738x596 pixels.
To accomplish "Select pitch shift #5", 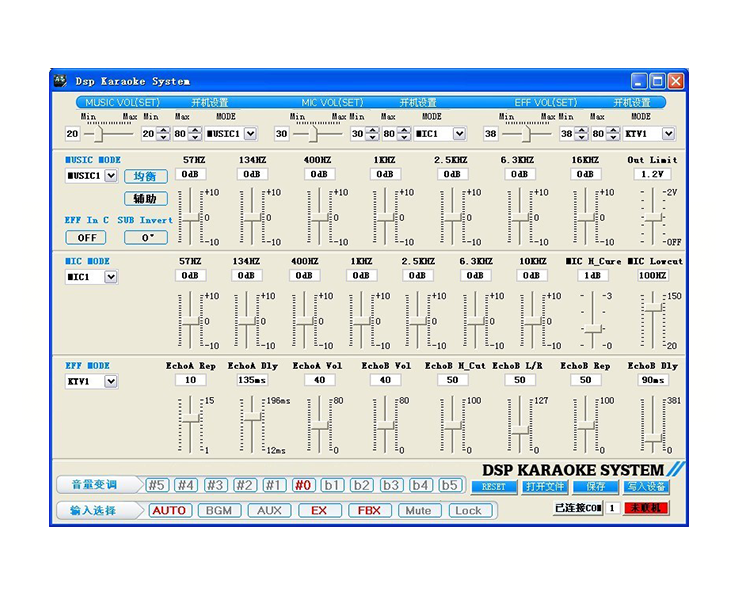I will (x=157, y=485).
